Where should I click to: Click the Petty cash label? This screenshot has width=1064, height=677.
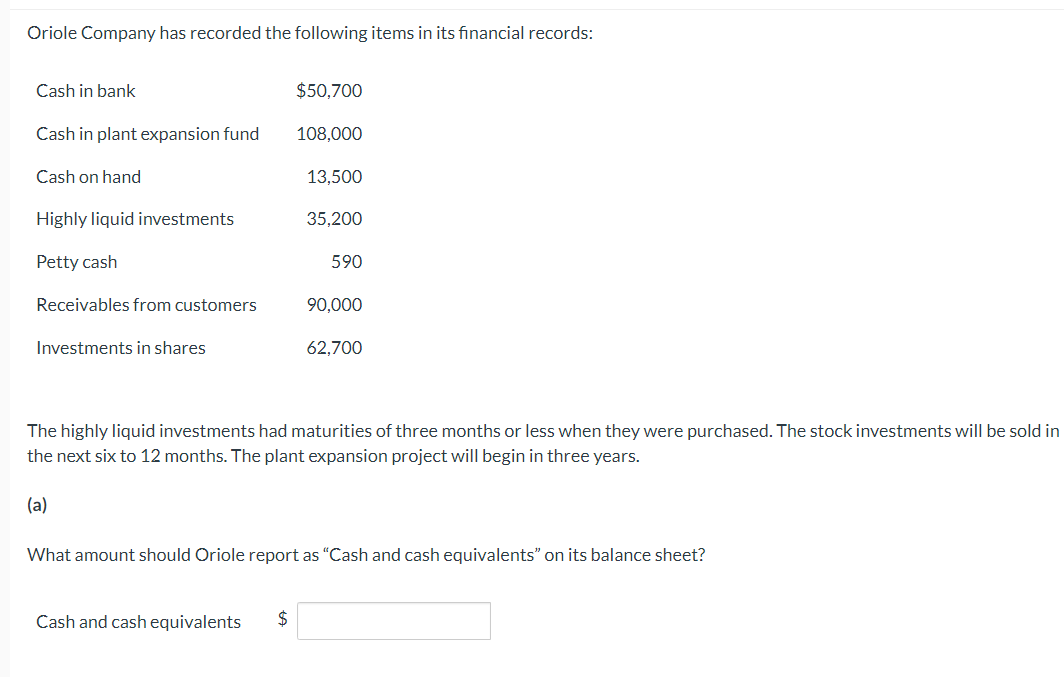click(76, 261)
